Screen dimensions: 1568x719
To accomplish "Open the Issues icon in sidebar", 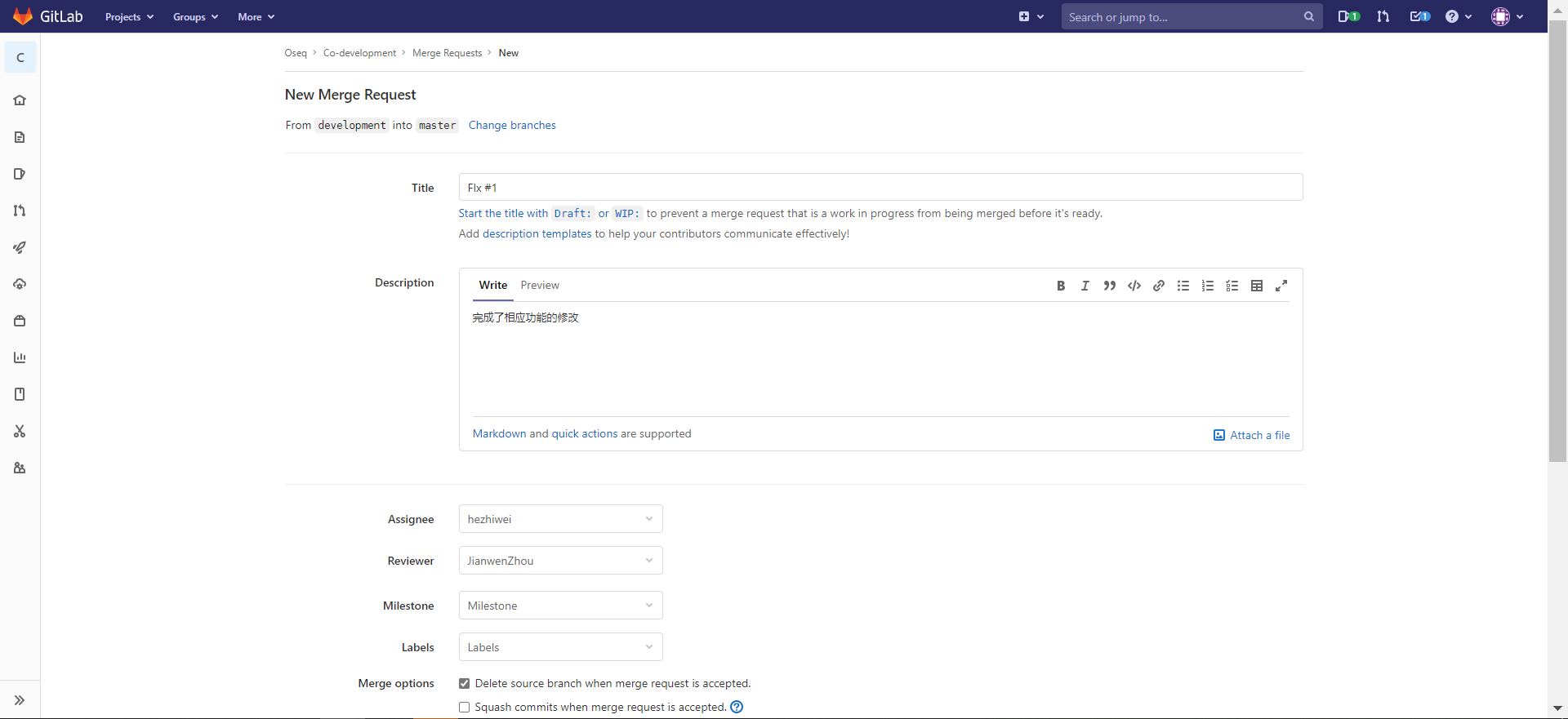I will tap(20, 174).
